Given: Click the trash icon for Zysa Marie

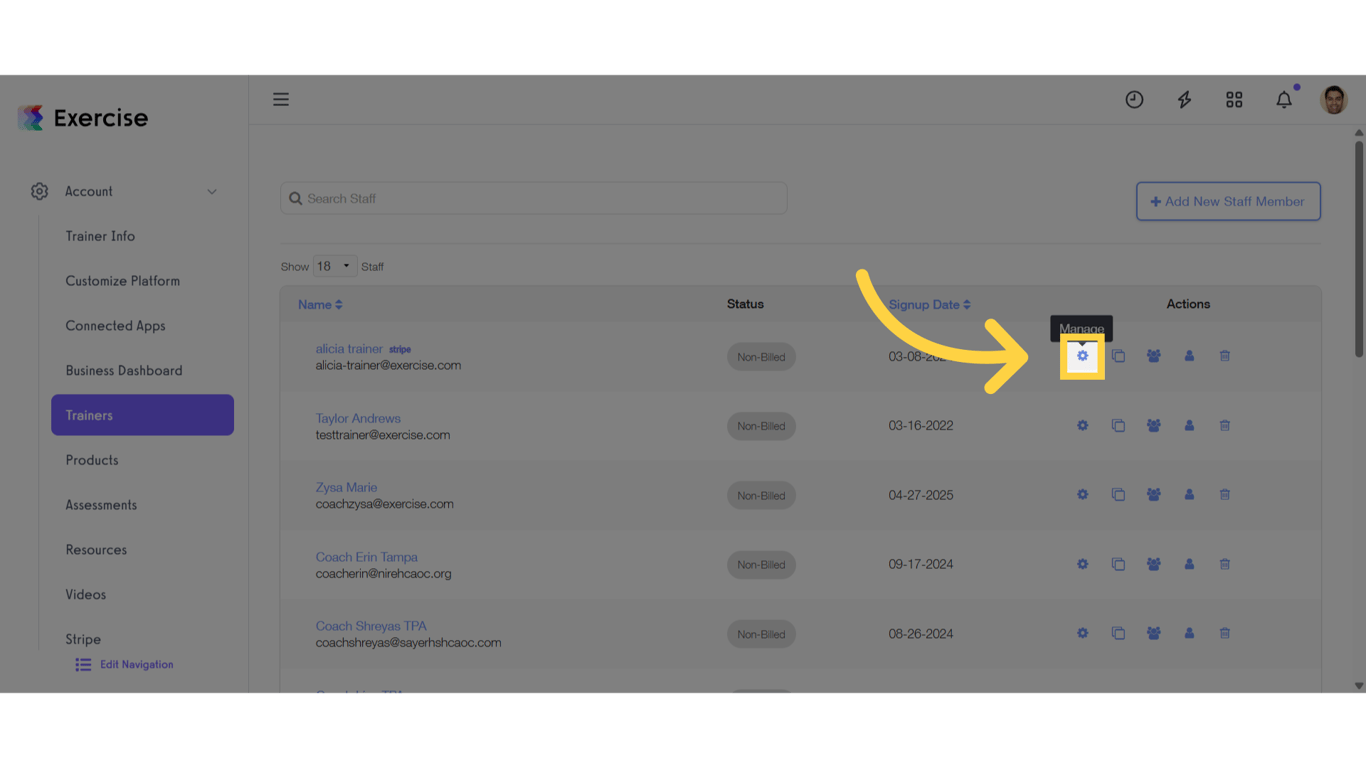Looking at the screenshot, I should tap(1225, 494).
